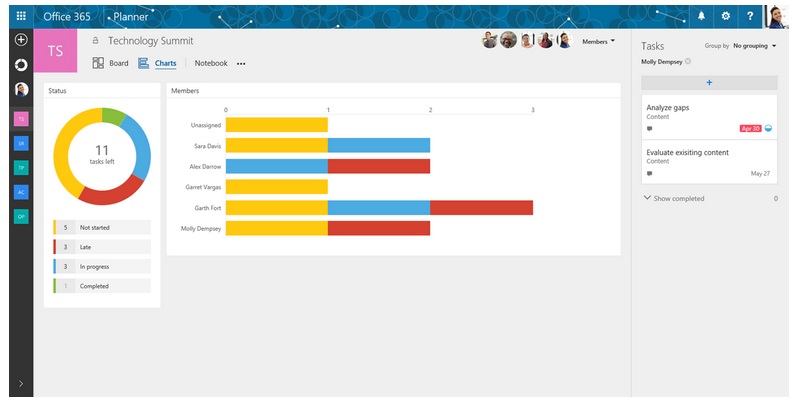Open the user profile picture in header
This screenshot has height=403, width=802.
coord(777,17)
